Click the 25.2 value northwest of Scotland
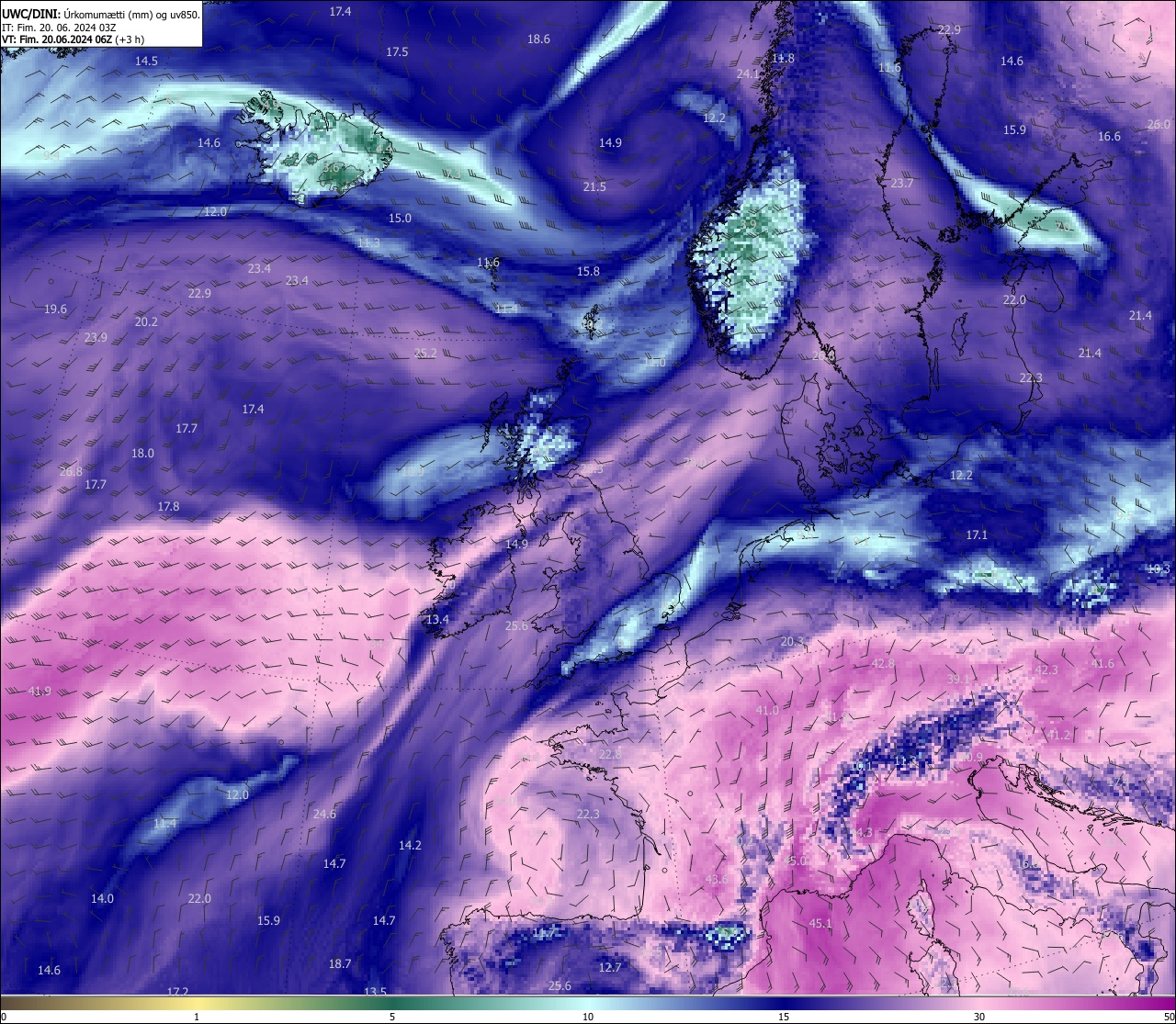Viewport: 1176px width, 1024px height. coord(425,354)
